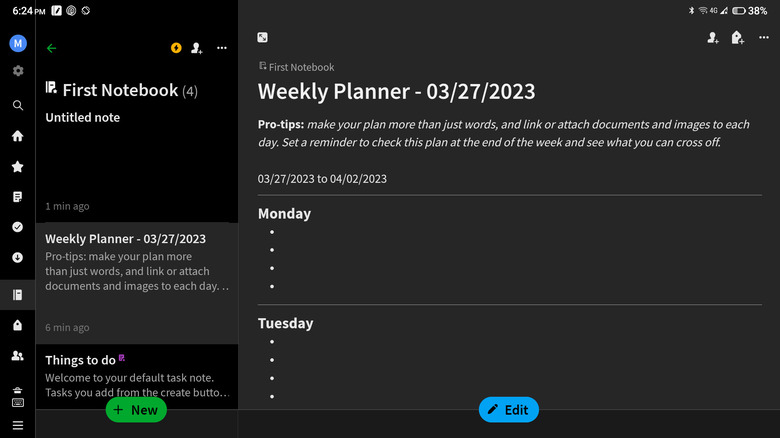Go to Home in the sidebar
The image size is (780, 438).
[18, 136]
